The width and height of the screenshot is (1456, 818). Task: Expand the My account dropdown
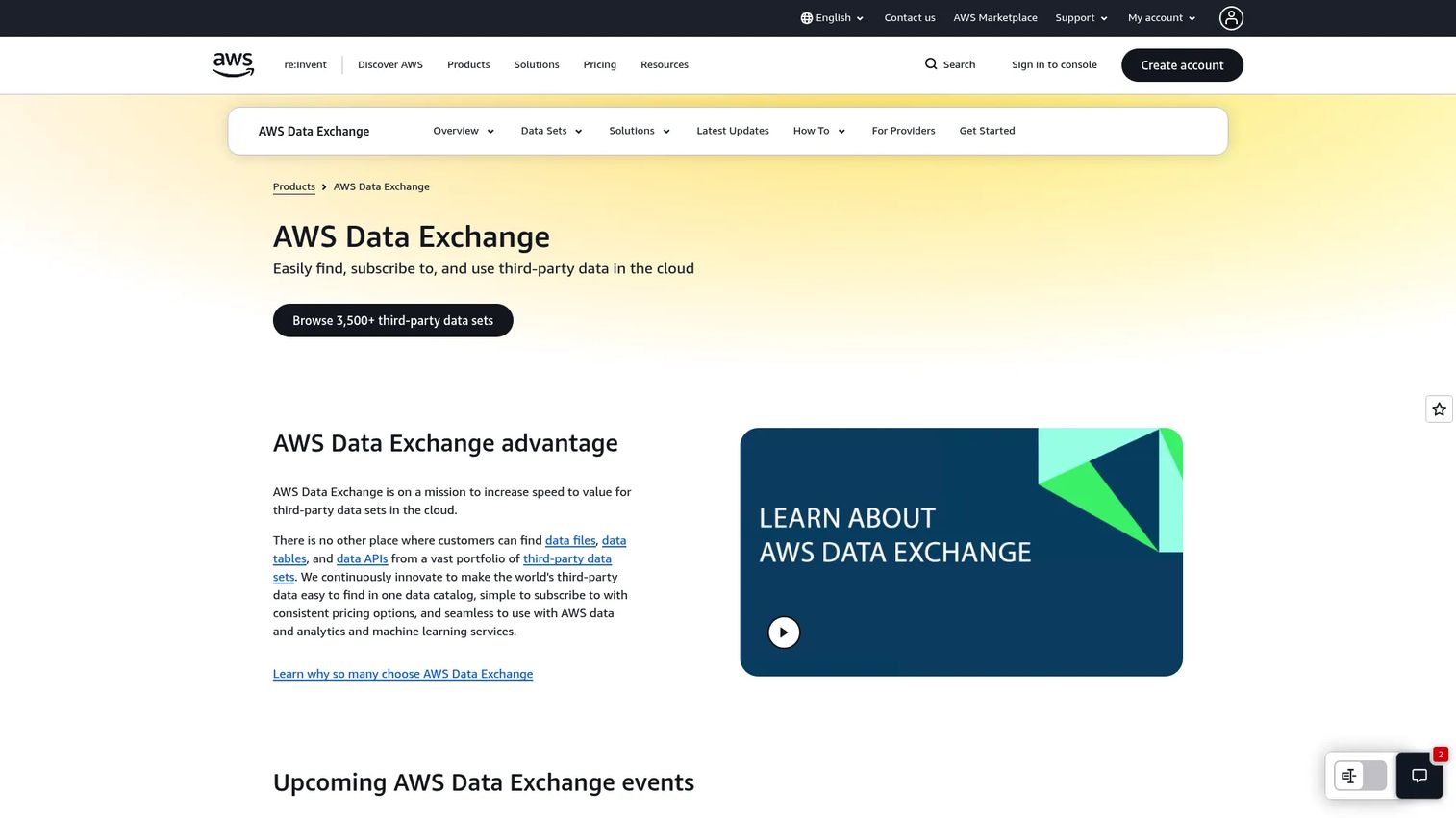point(1162,18)
